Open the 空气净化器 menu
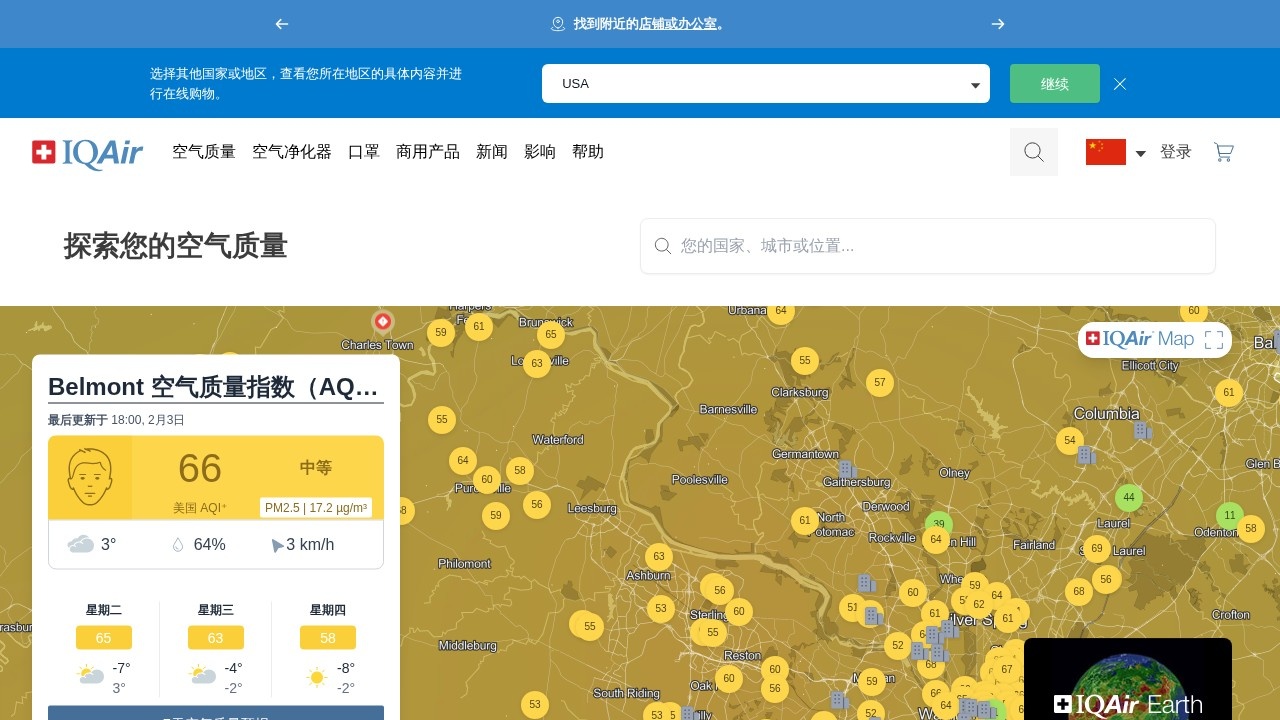This screenshot has height=720, width=1280. point(291,152)
